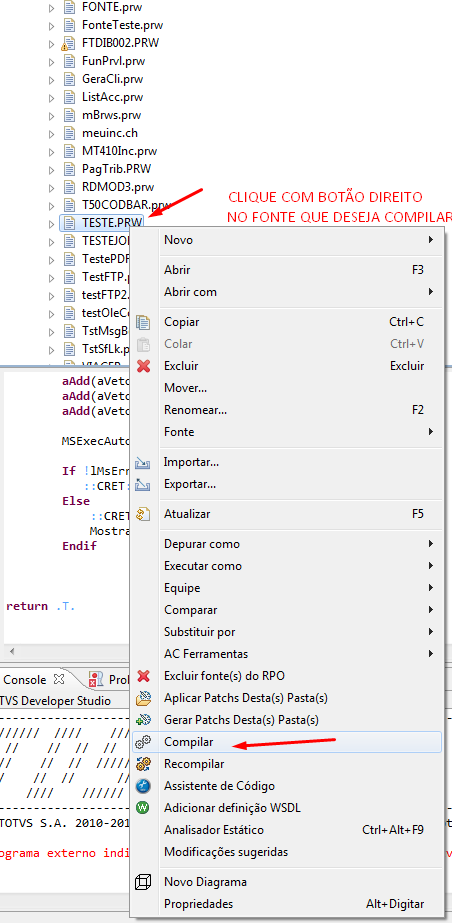Choose Copiar in the context menu
Viewport: 452px width, 923px height.
click(287, 322)
